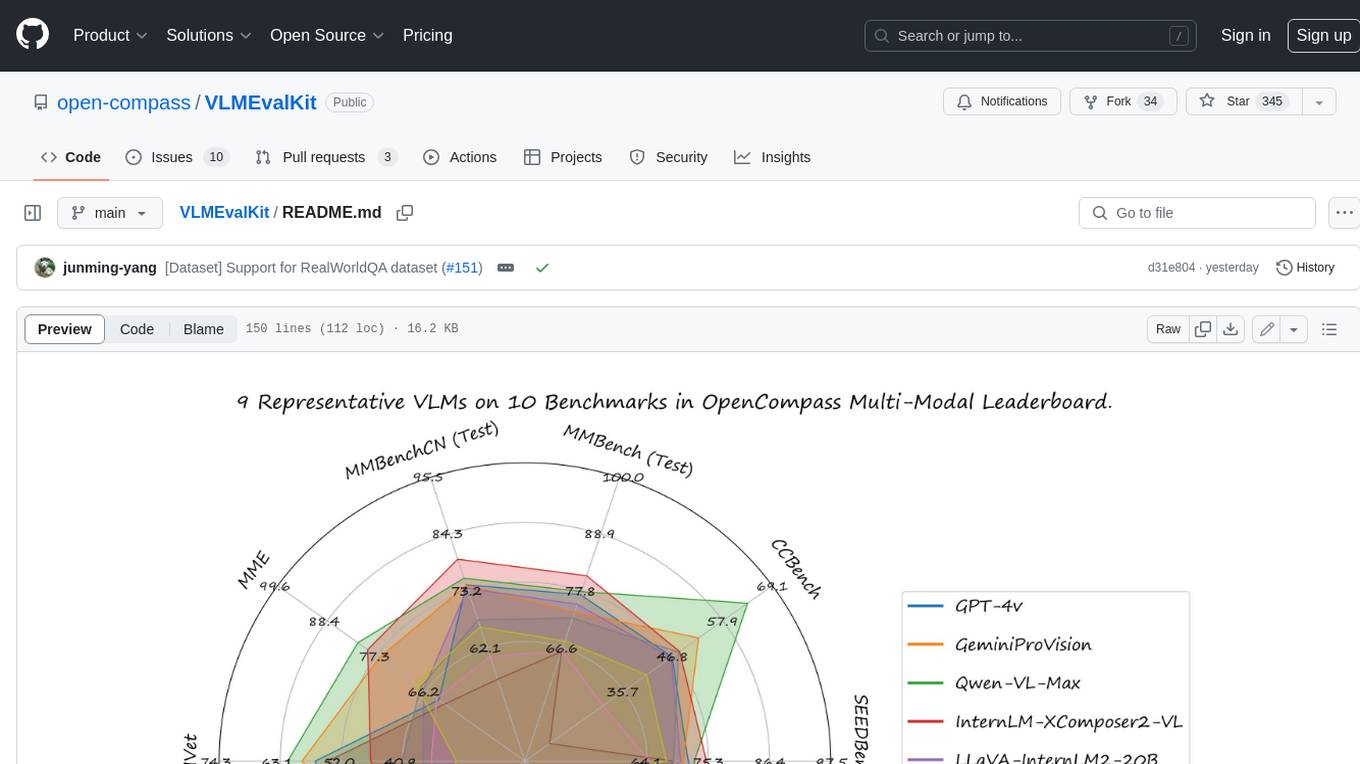The width and height of the screenshot is (1360, 764).
Task: Open the VLMEvalKit repository title link
Action: pos(261,102)
